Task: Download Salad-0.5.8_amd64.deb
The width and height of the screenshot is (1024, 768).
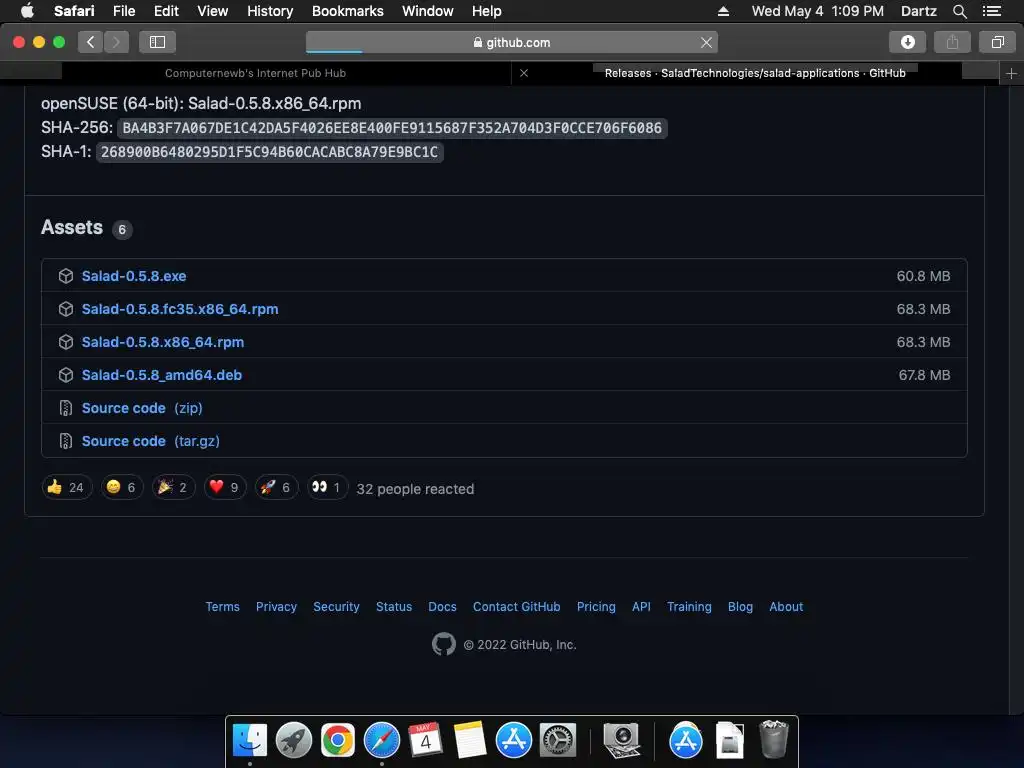Action: [161, 375]
